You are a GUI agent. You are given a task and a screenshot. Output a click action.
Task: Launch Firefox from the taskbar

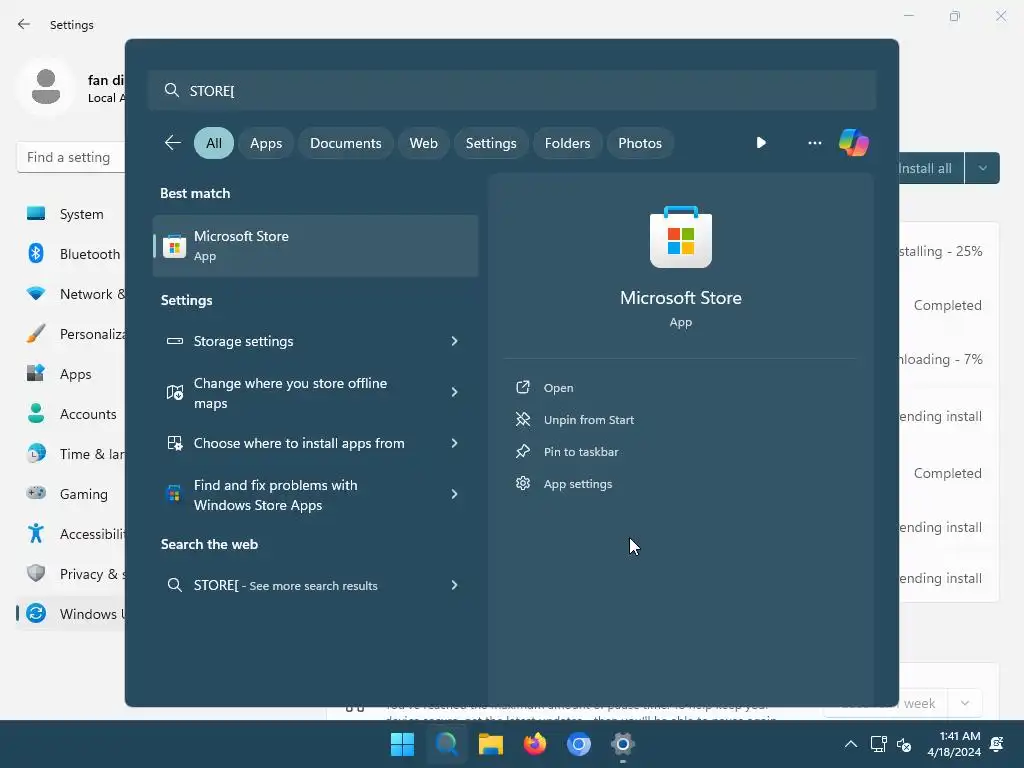[535, 744]
